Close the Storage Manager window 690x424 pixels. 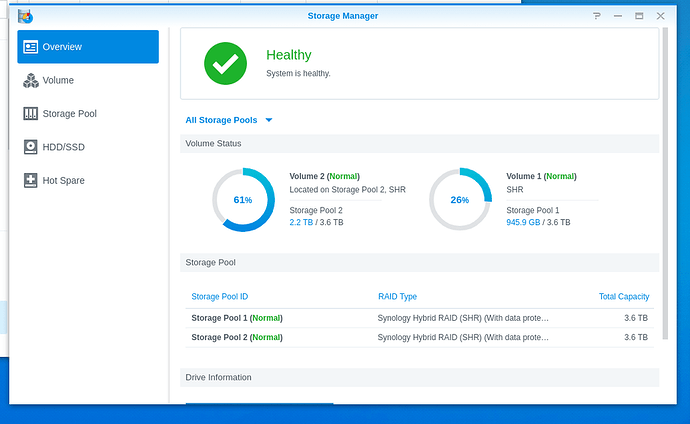coord(661,16)
